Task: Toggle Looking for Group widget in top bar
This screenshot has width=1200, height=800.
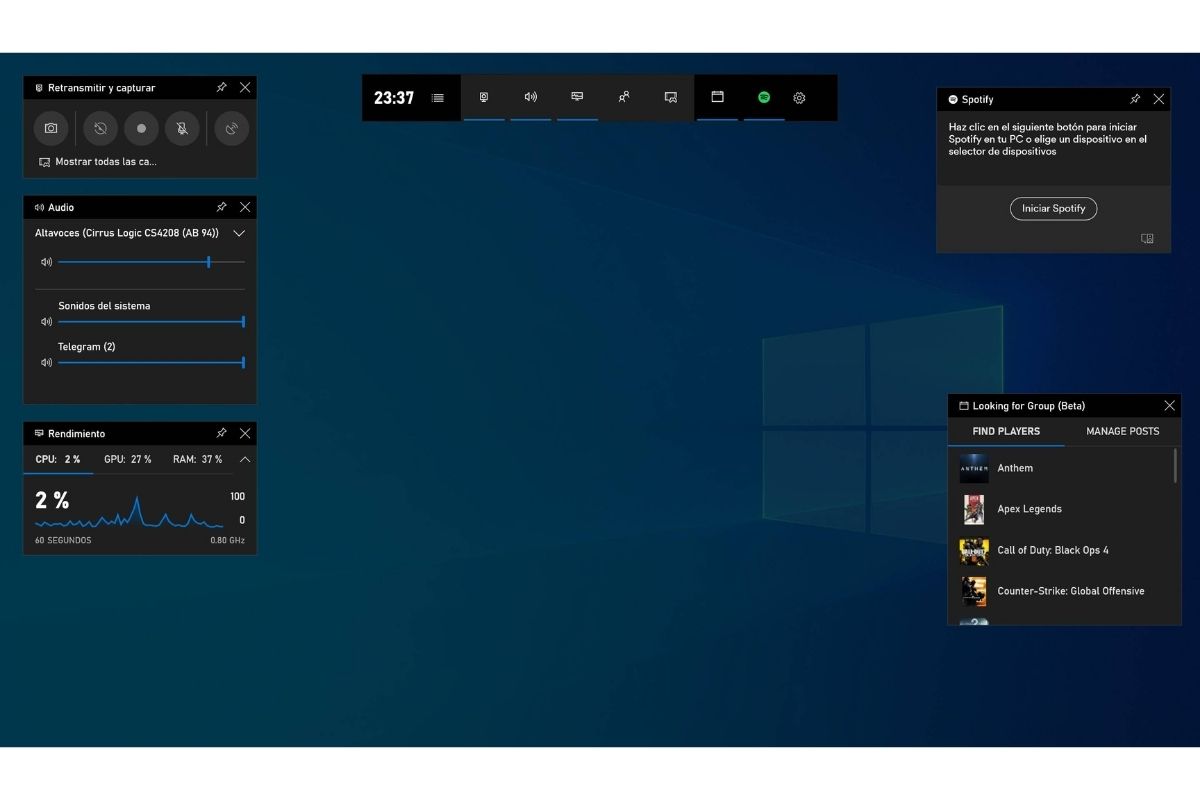Action: pyautogui.click(x=717, y=97)
